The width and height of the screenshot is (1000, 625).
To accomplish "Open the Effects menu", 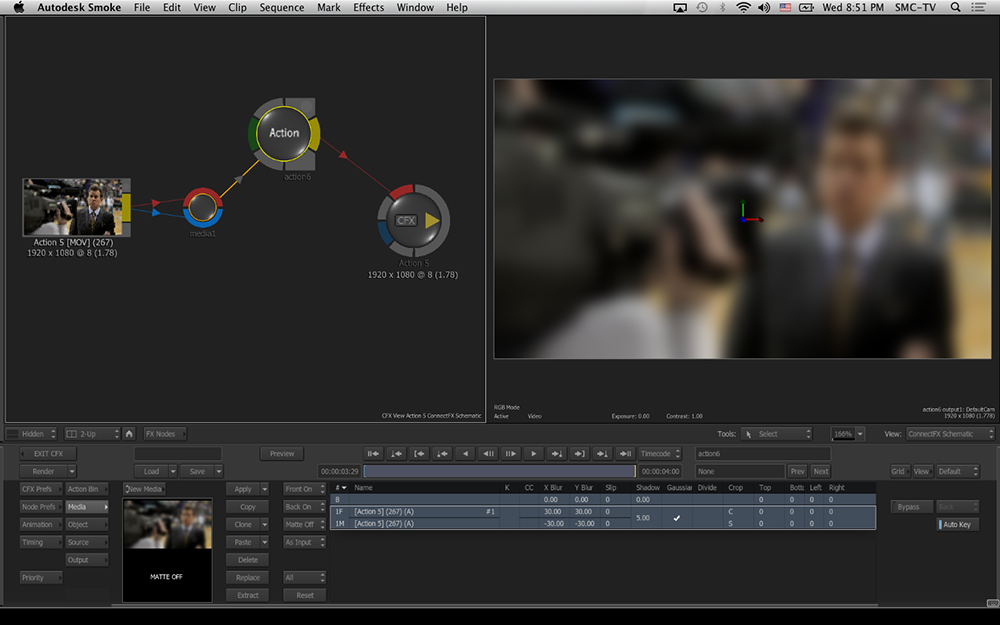I will tap(368, 8).
